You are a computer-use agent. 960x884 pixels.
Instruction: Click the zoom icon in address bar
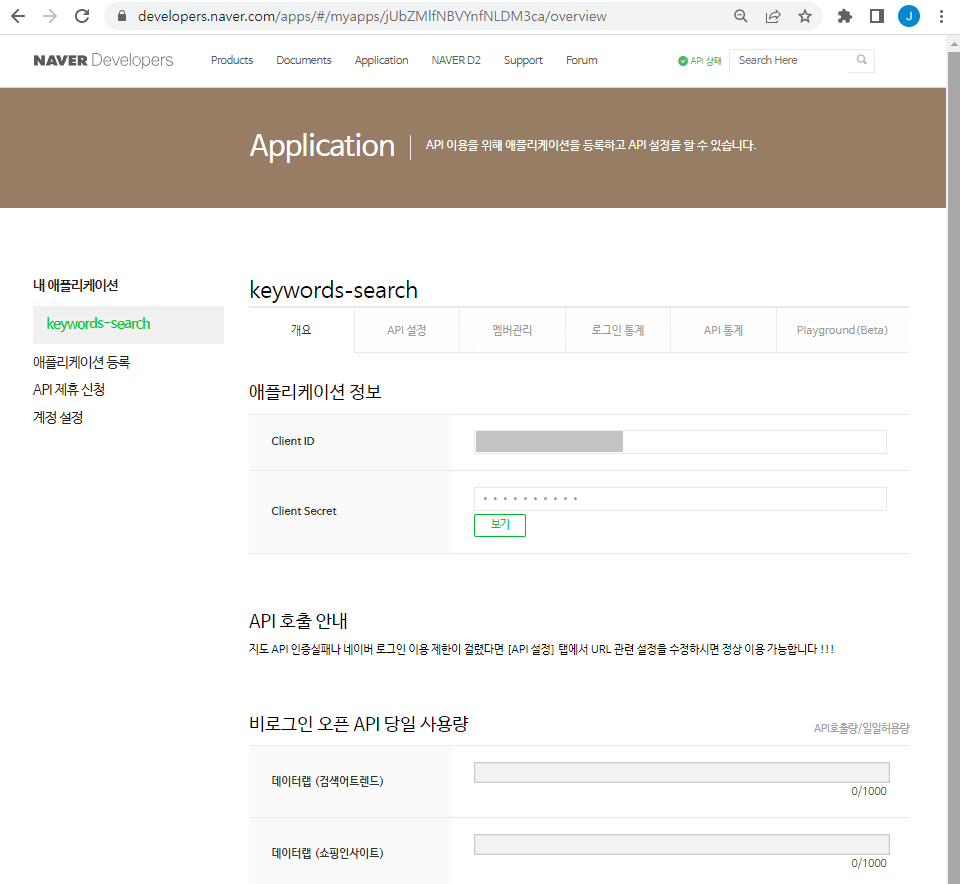(x=740, y=16)
